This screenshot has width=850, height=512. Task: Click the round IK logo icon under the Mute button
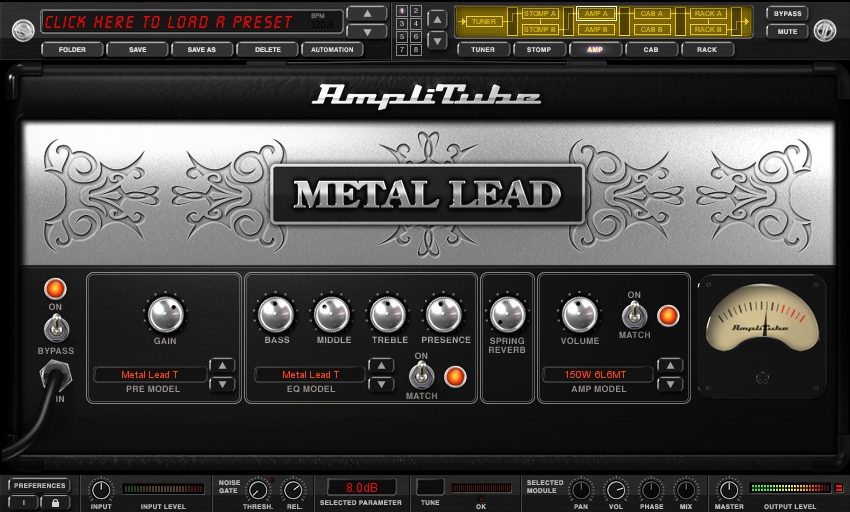[825, 30]
